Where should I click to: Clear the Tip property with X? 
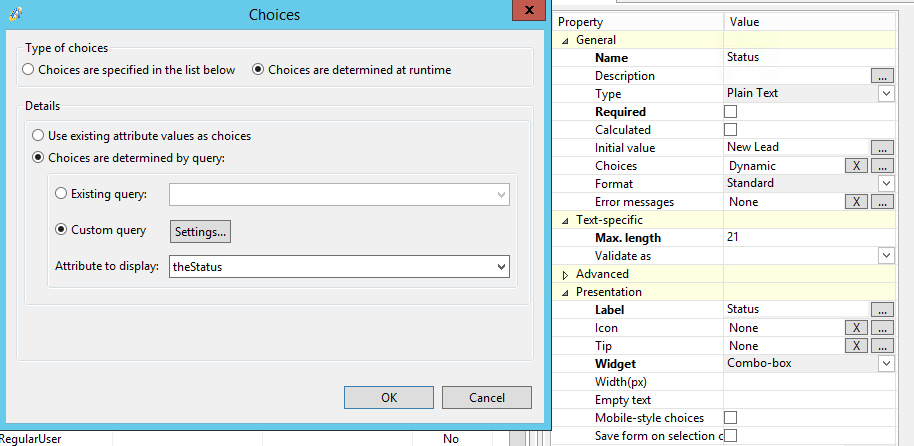(856, 346)
